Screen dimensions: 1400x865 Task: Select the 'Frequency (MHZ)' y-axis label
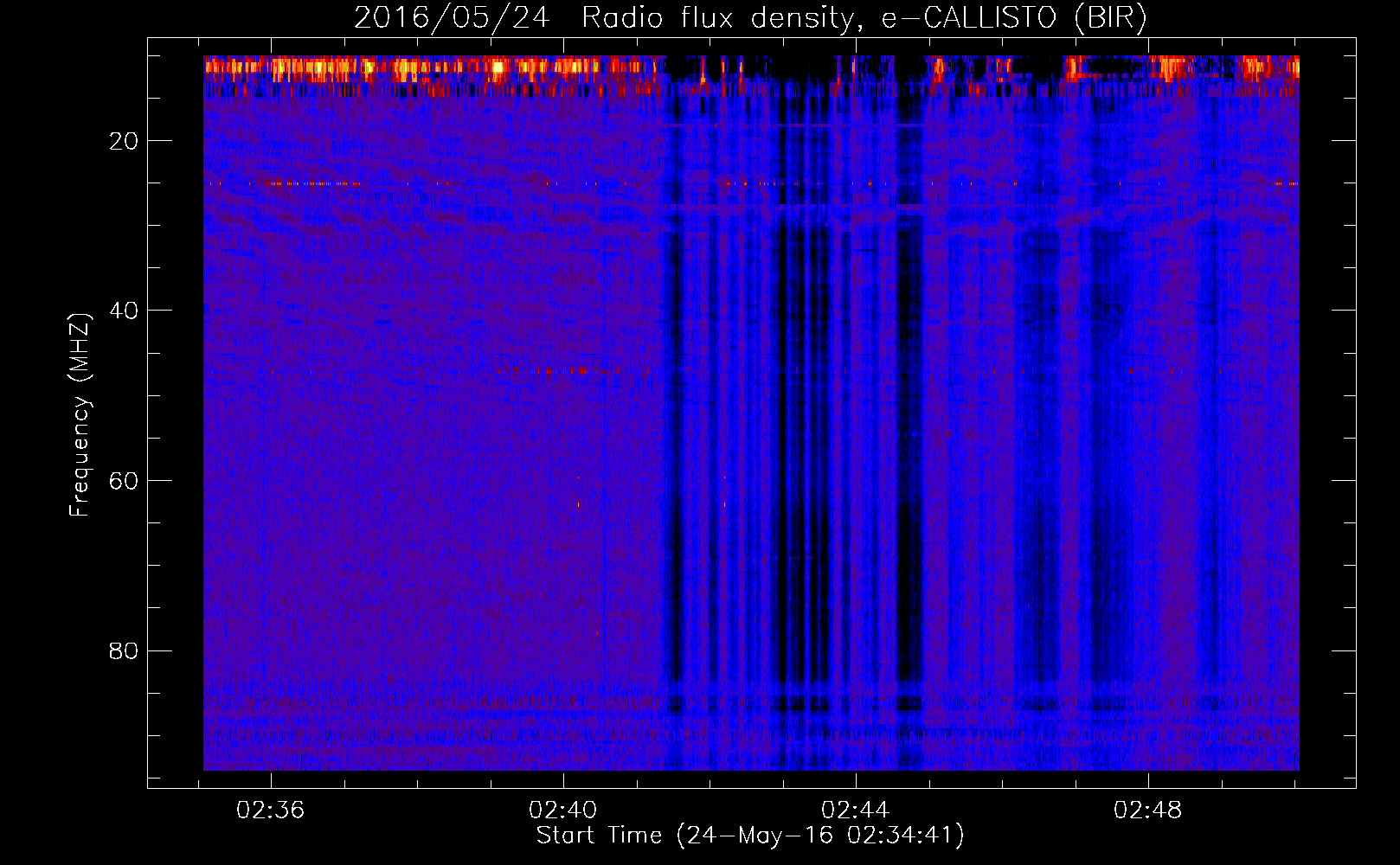coord(80,415)
